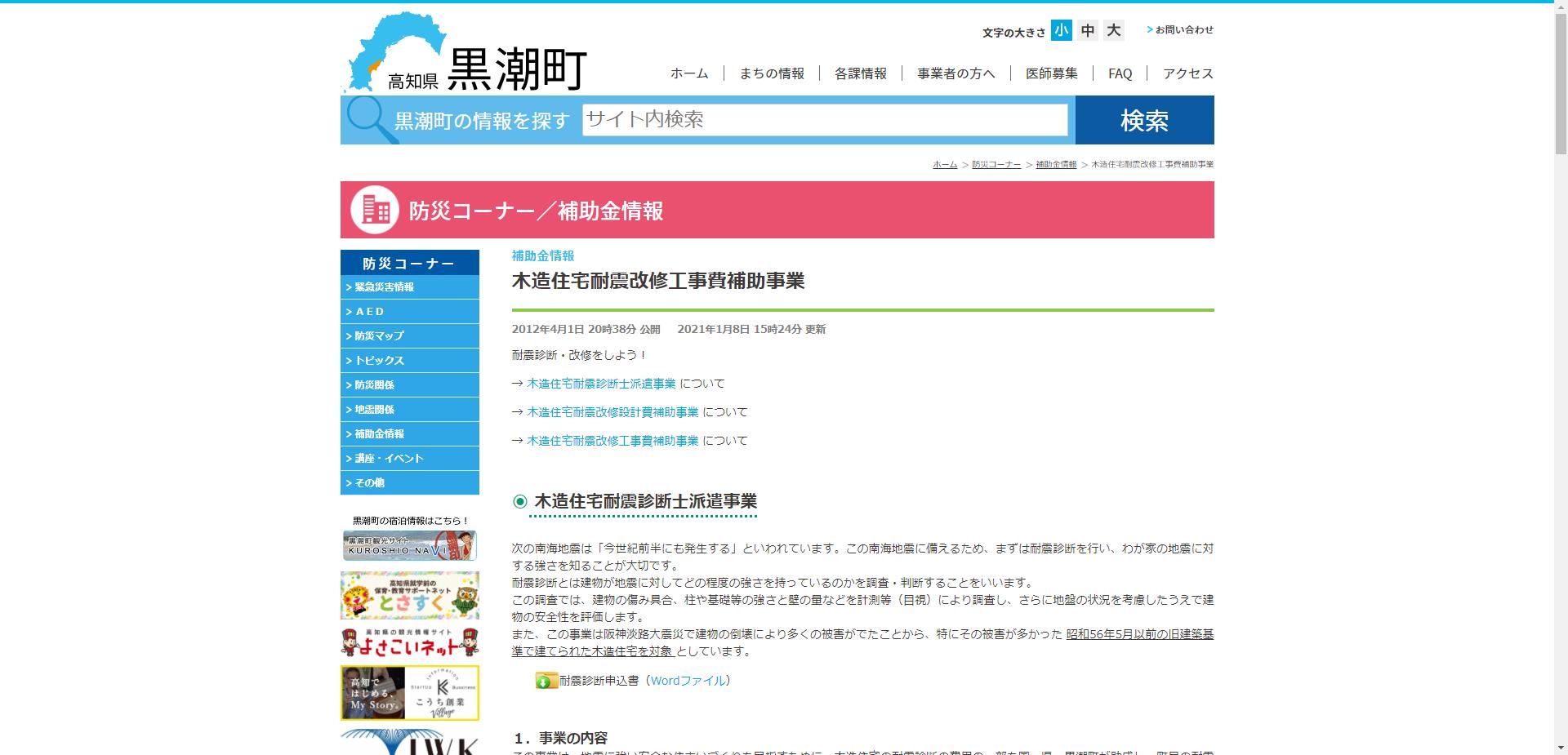Image resolution: width=1568 pixels, height=755 pixels.
Task: Open the まちの情報 menu item
Action: (771, 73)
